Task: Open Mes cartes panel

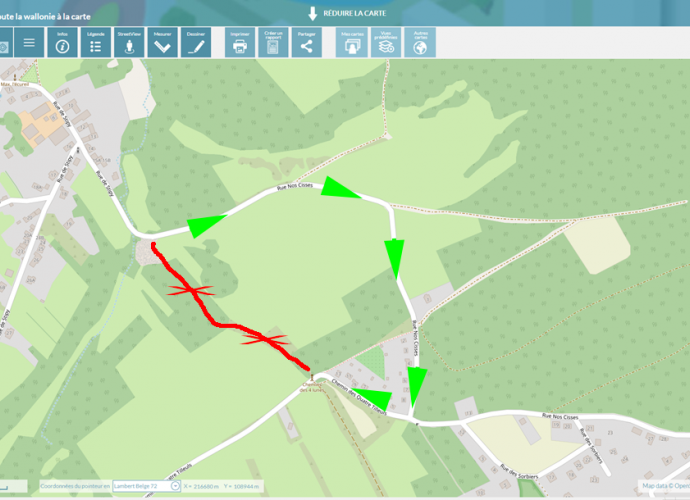Action: pyautogui.click(x=352, y=42)
